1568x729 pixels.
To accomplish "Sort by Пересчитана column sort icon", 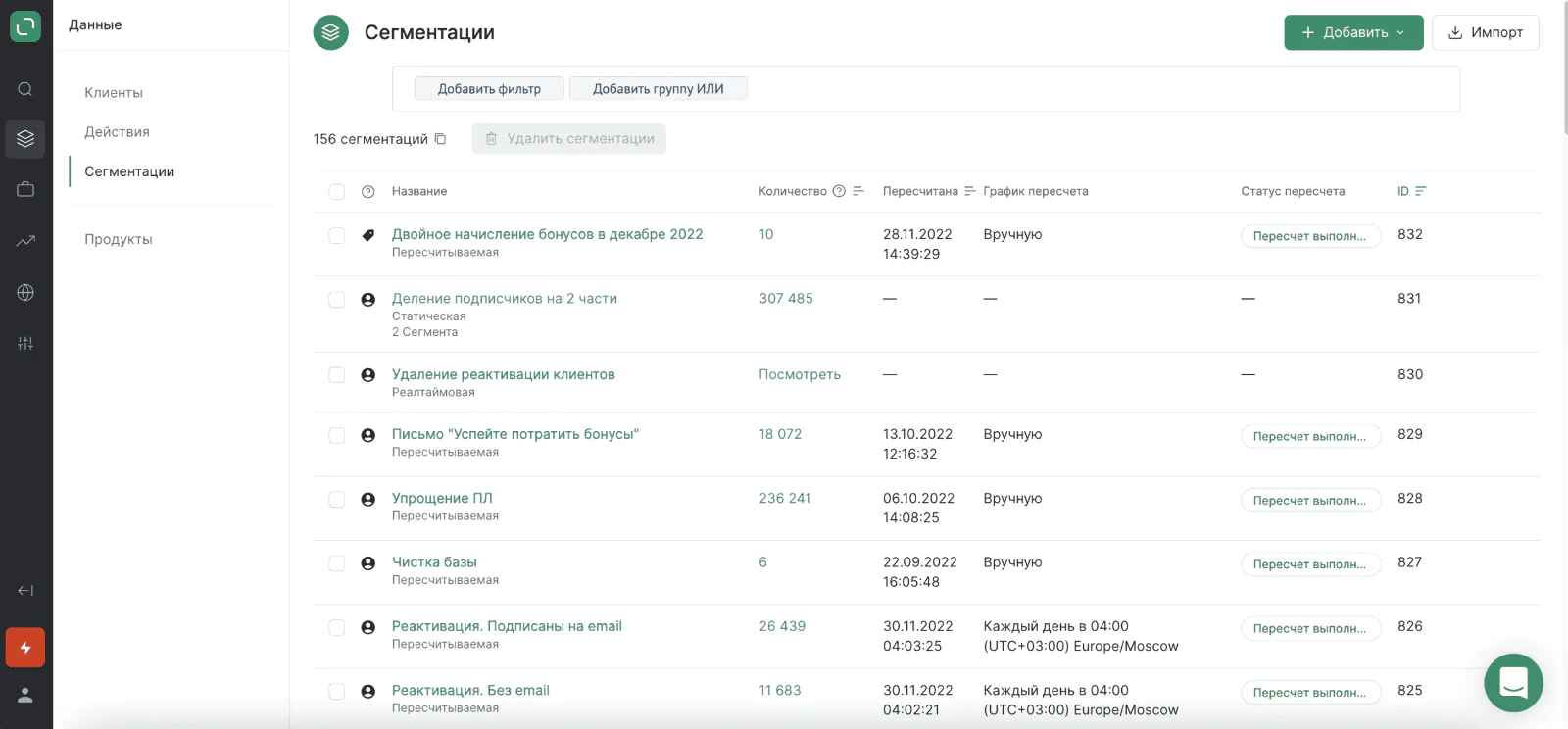I will pos(970,191).
